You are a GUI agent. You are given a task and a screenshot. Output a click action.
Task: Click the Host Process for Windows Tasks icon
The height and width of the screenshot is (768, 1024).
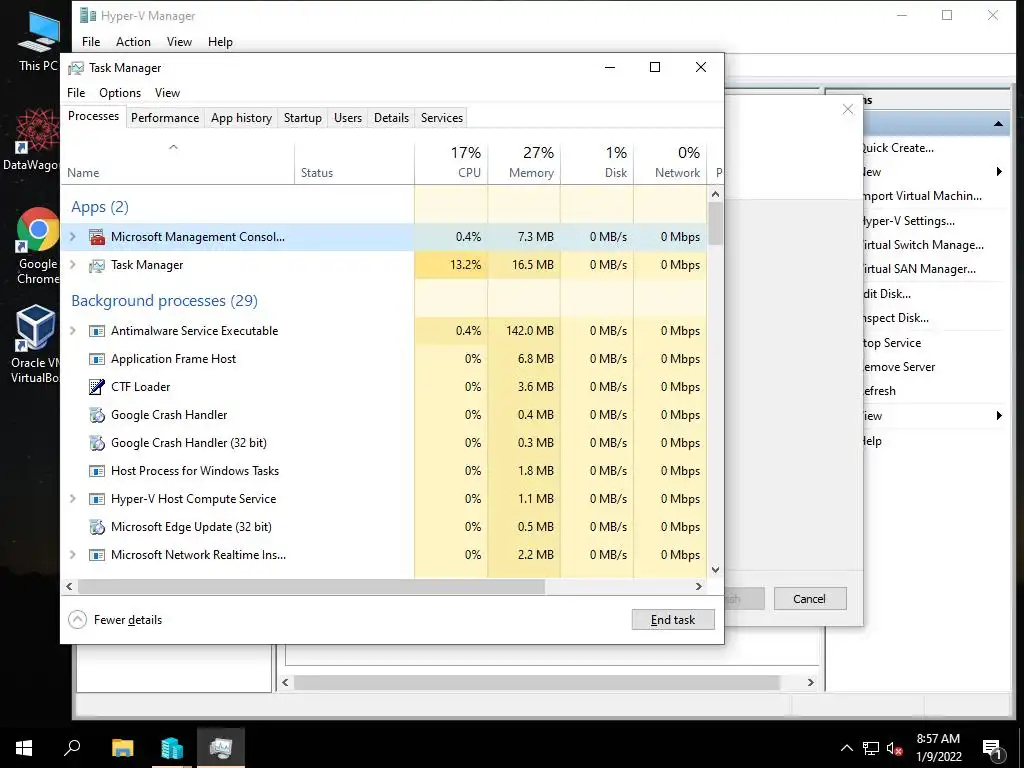coord(97,471)
